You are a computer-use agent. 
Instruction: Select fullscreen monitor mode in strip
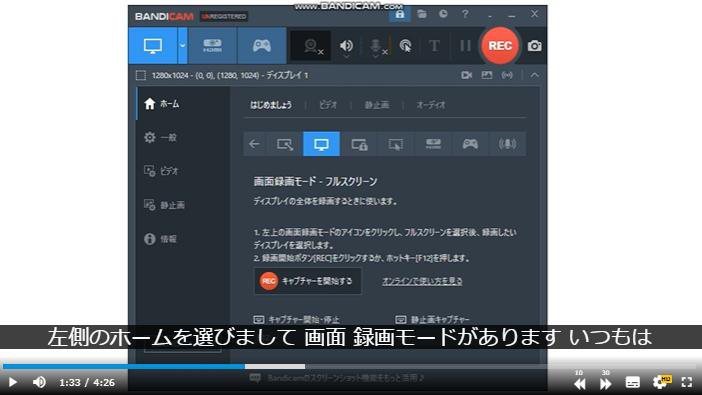point(321,144)
